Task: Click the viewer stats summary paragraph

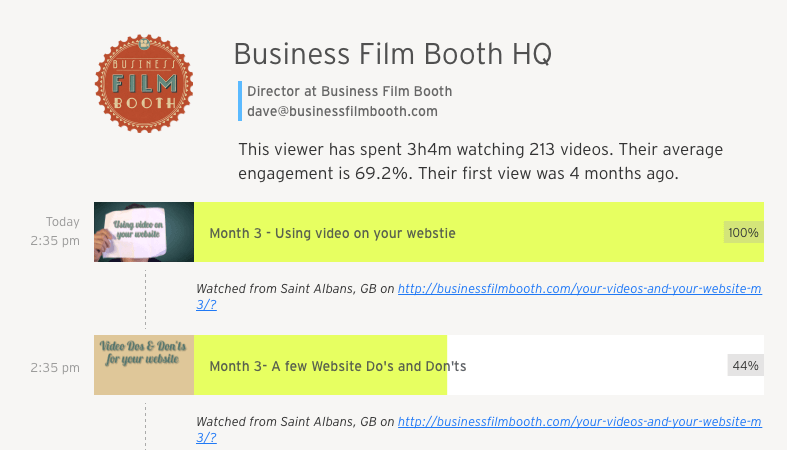Action: [480, 161]
